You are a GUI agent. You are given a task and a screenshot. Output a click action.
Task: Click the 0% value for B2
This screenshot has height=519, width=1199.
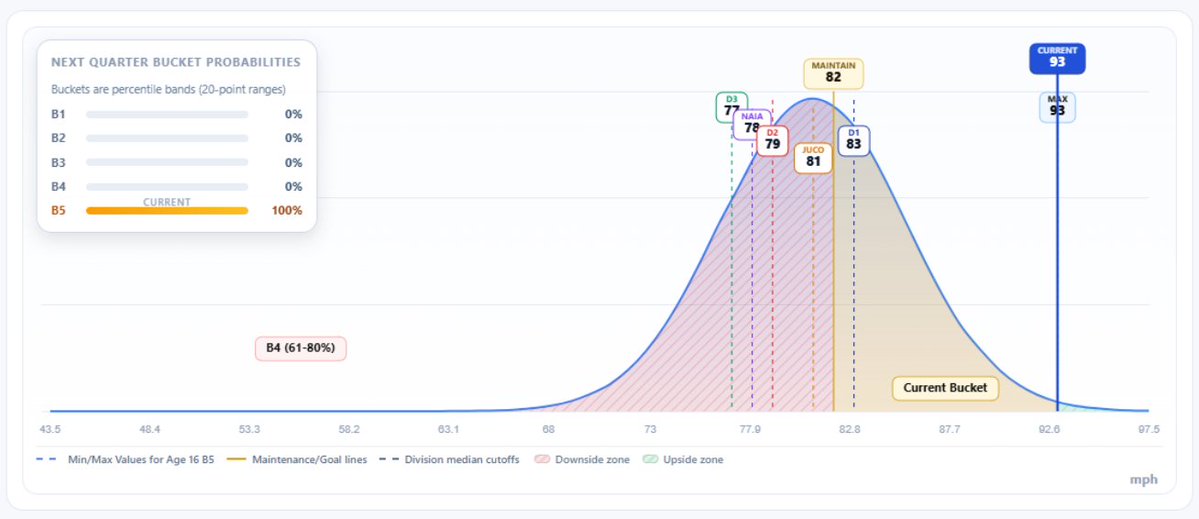click(x=293, y=138)
